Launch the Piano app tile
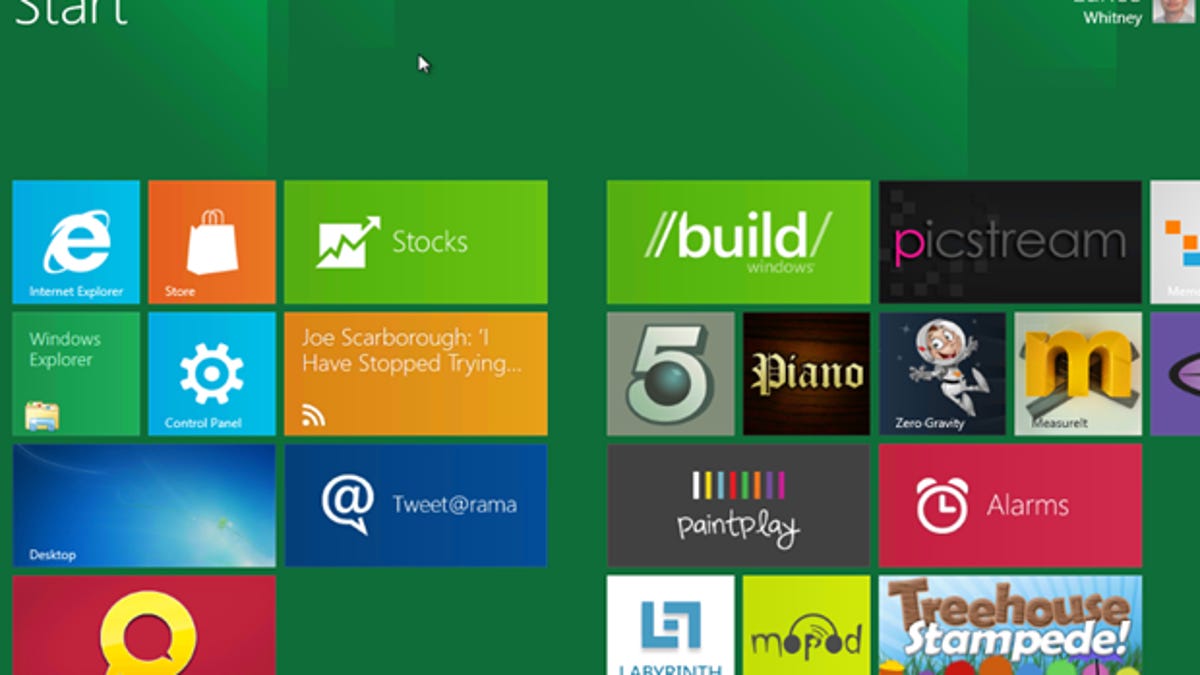Viewport: 1200px width, 675px height. point(806,373)
